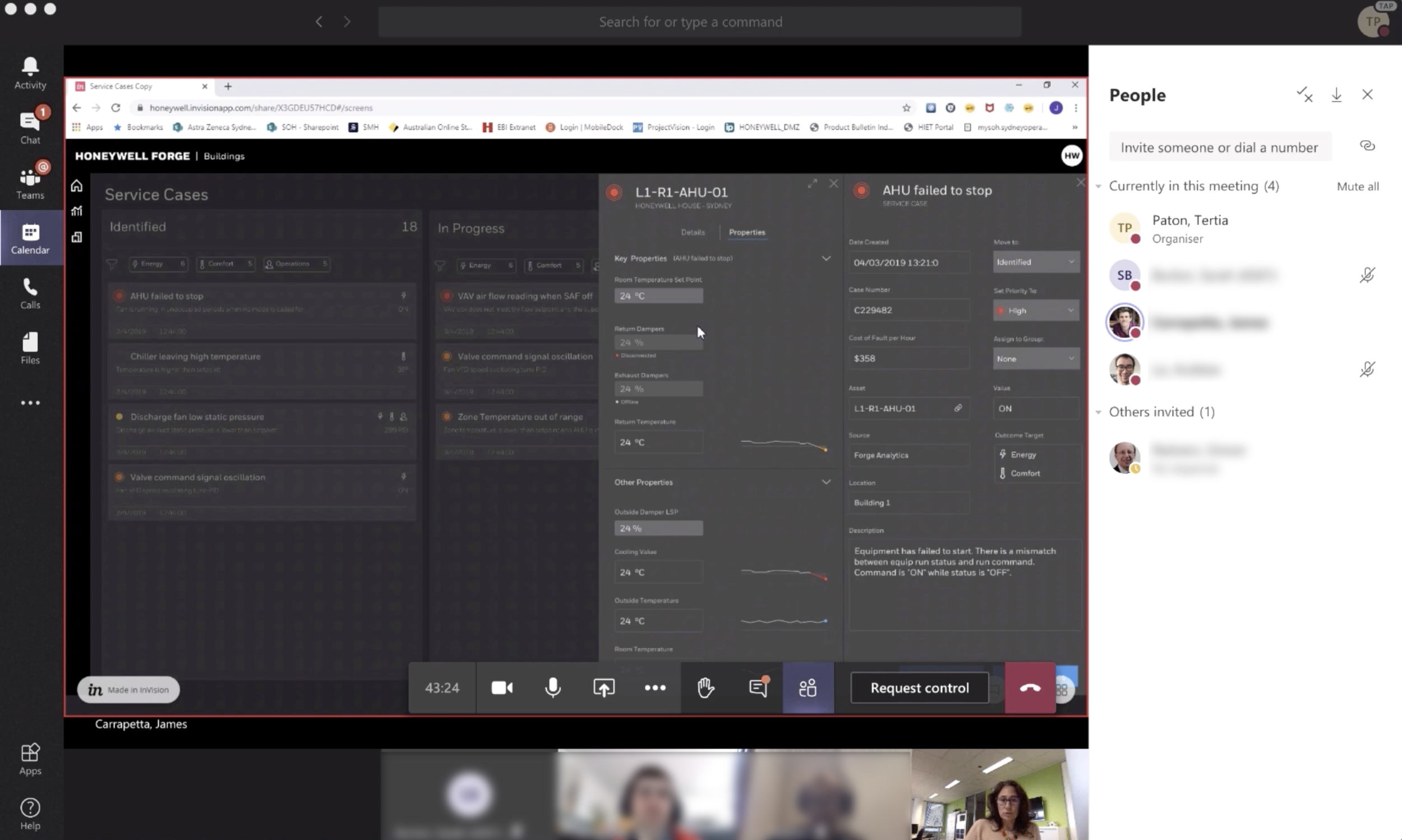1402x840 pixels.
Task: Mute or unmute the microphone
Action: pyautogui.click(x=552, y=687)
